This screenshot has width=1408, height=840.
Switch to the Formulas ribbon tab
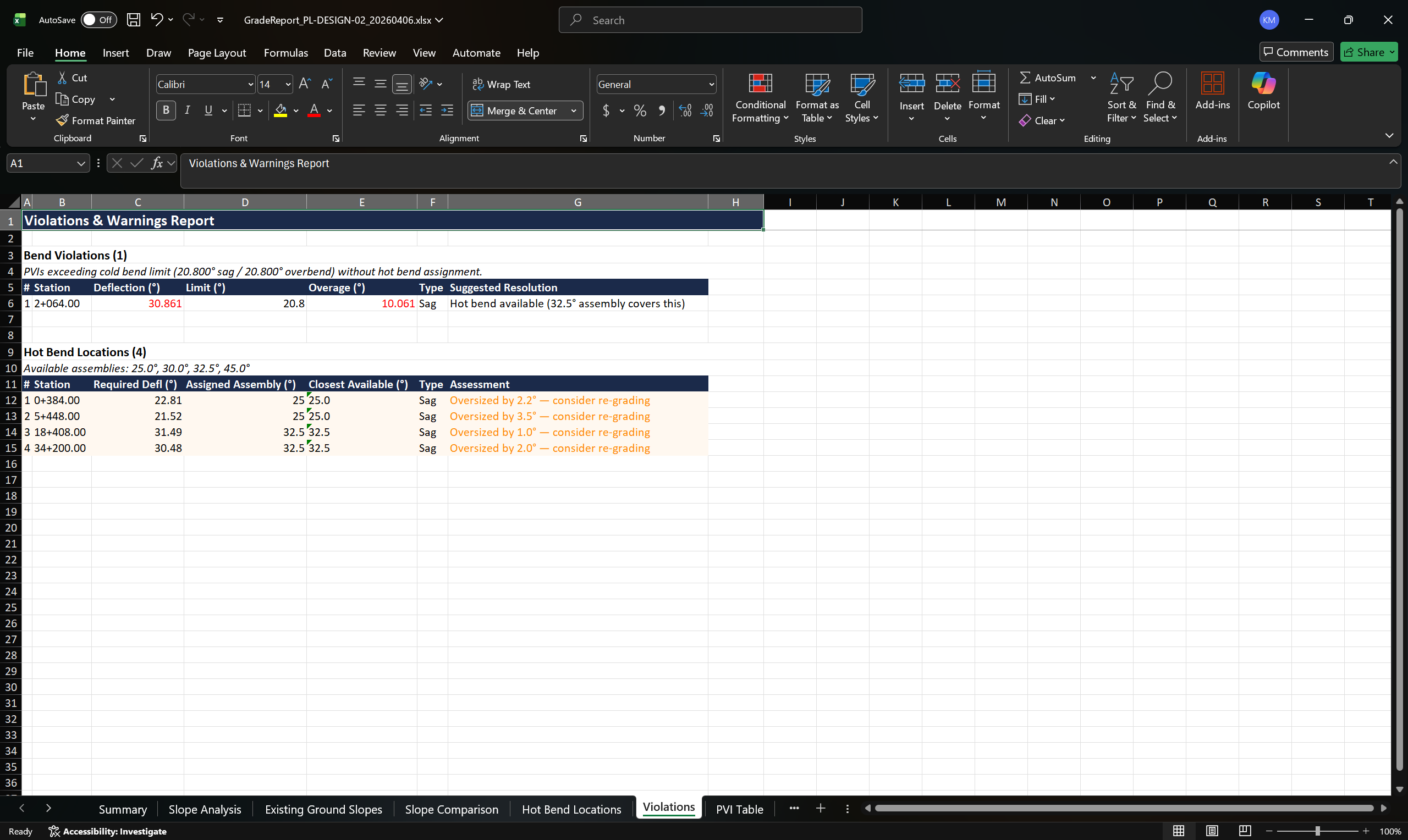tap(286, 53)
